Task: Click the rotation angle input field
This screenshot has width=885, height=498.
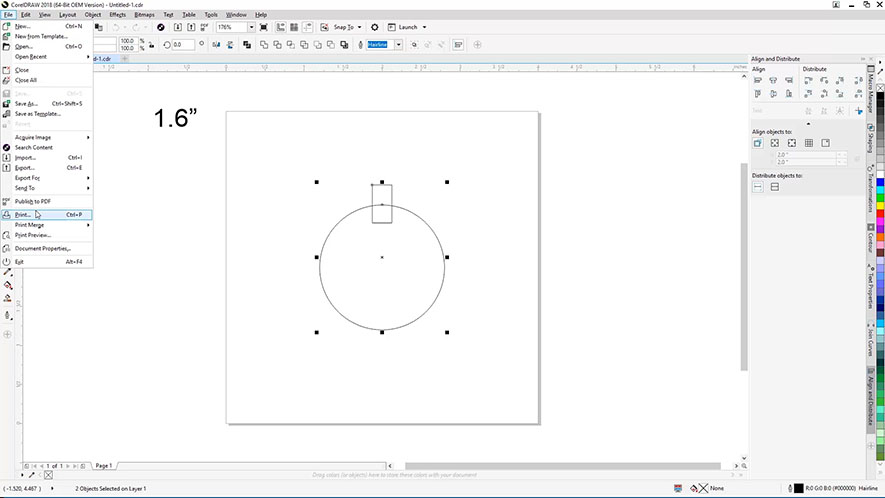Action: (x=181, y=45)
